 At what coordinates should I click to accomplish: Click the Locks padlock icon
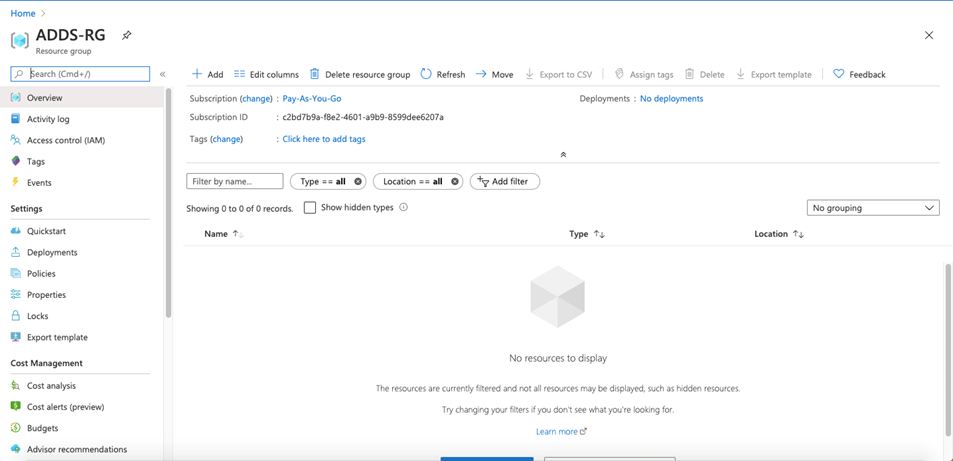(x=16, y=316)
